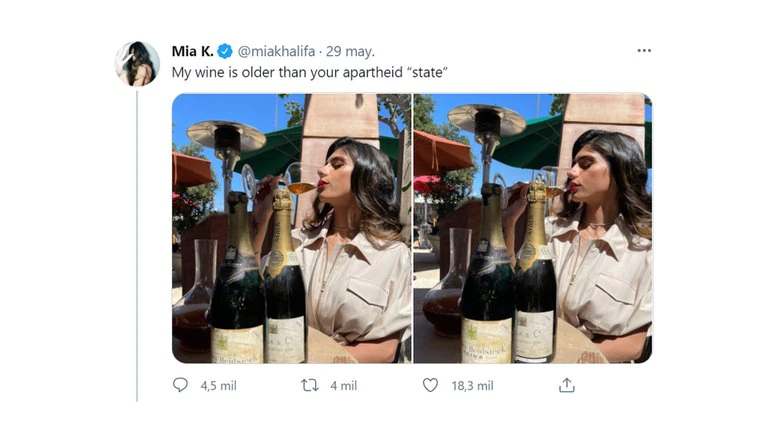The image size is (768, 432).
Task: Open the left photo of the tweet
Action: 290,228
